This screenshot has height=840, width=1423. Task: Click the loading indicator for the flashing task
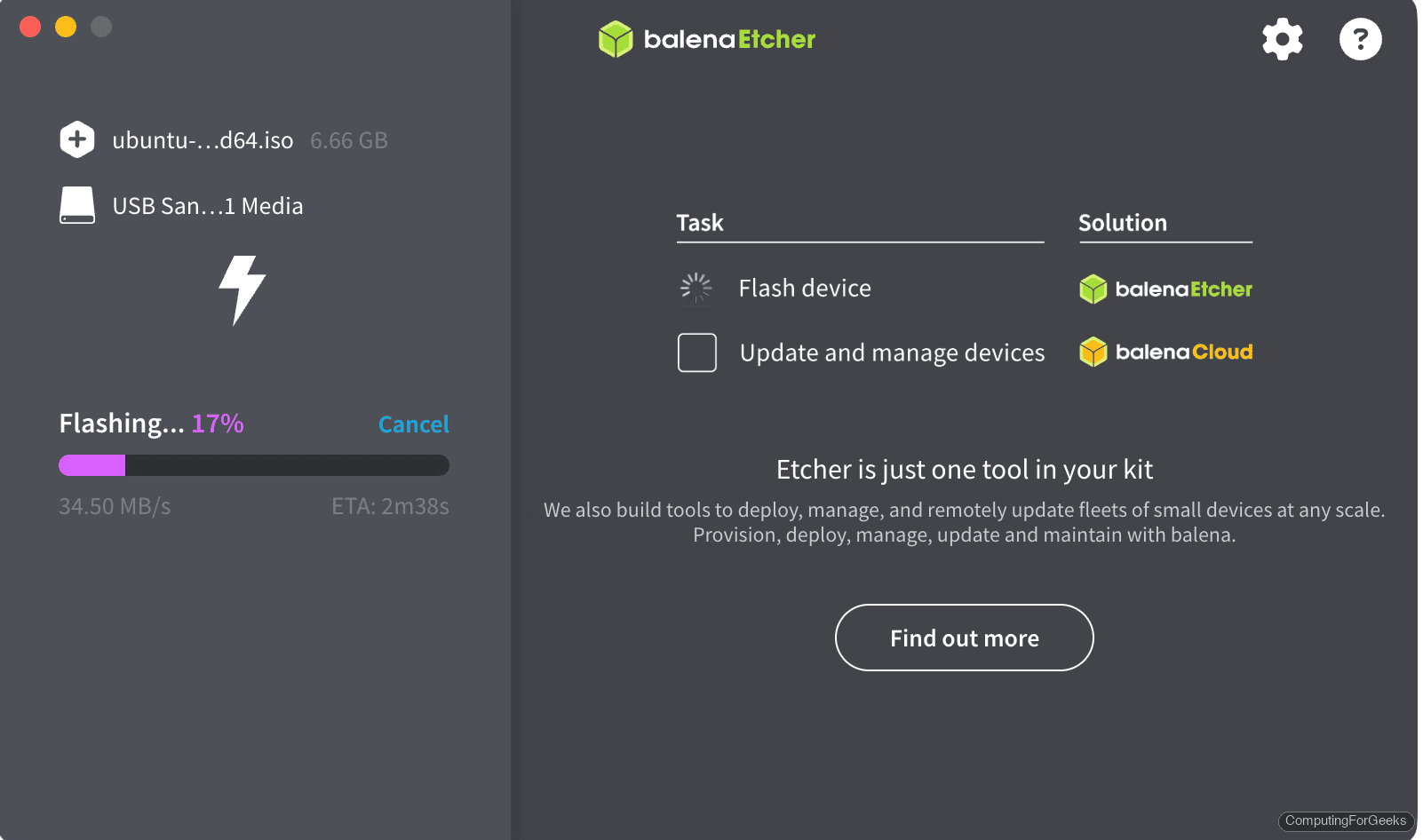pos(696,288)
